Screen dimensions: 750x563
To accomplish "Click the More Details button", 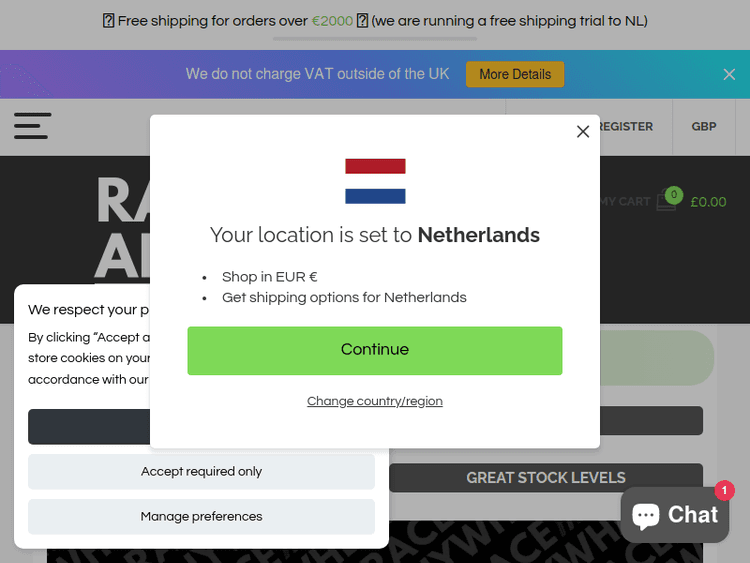I will (515, 74).
